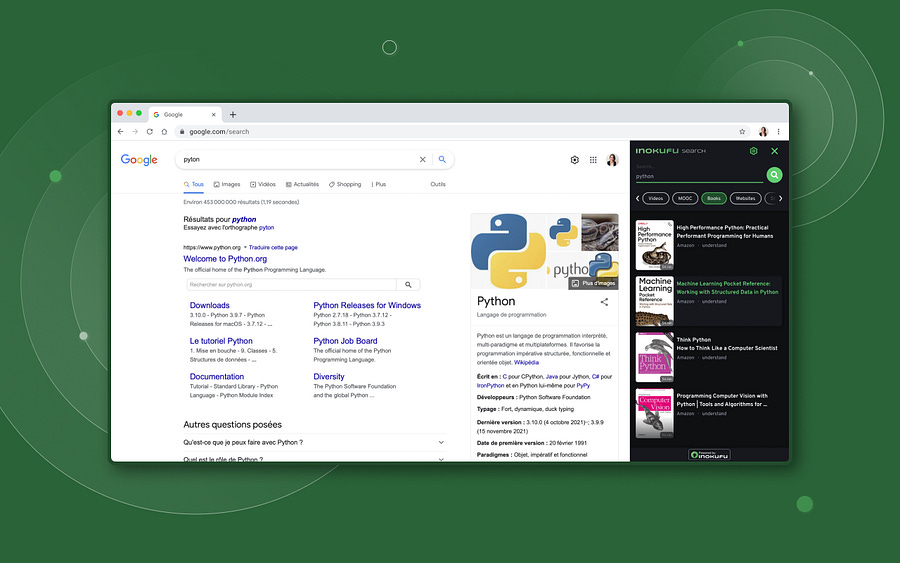The width and height of the screenshot is (900, 563).
Task: Open python.org URL dropdown arrow
Action: [x=245, y=247]
